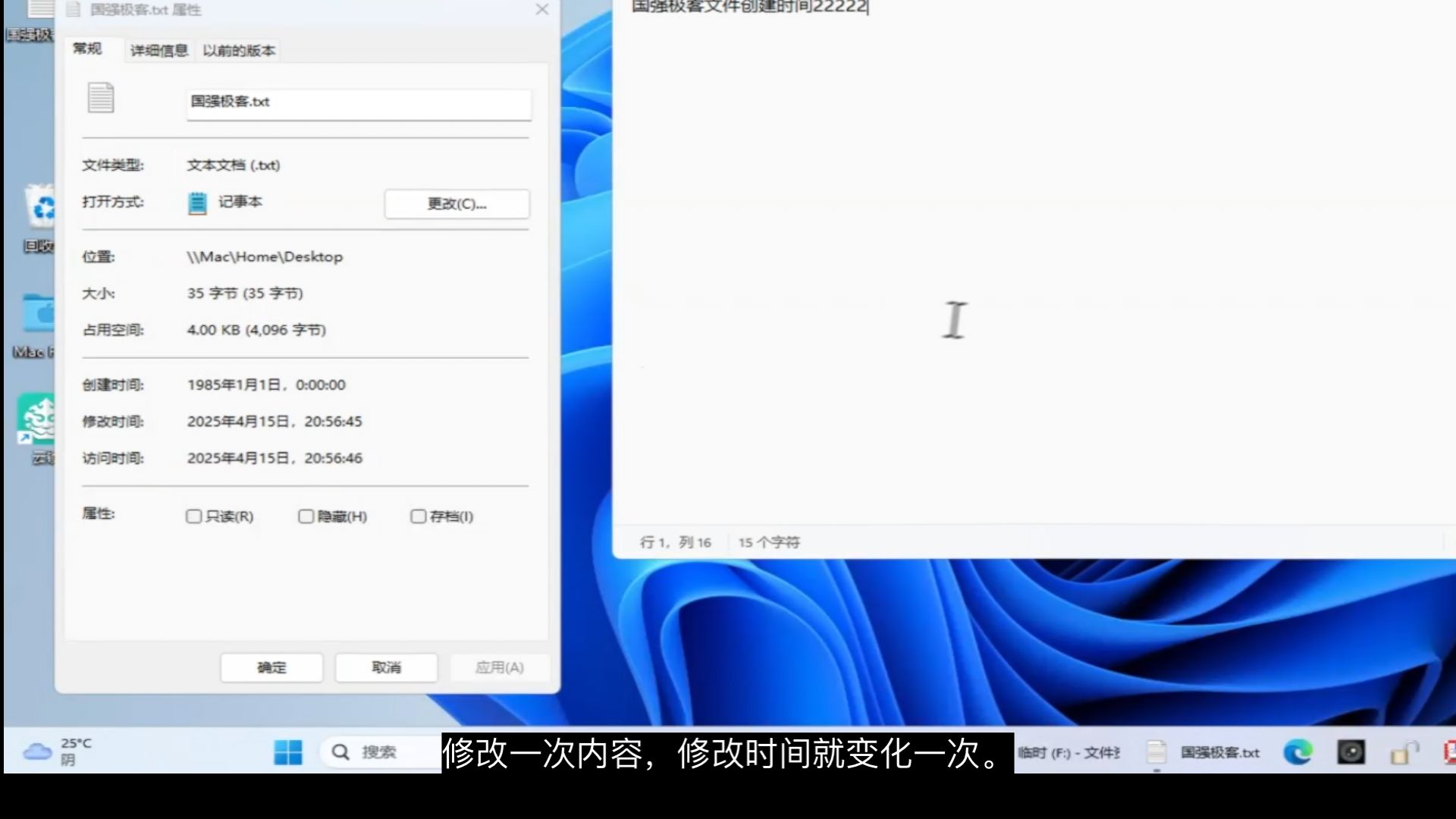Screen dimensions: 1456x819
Task: Click the file type 文本文档 (.txt)
Action: (x=234, y=165)
